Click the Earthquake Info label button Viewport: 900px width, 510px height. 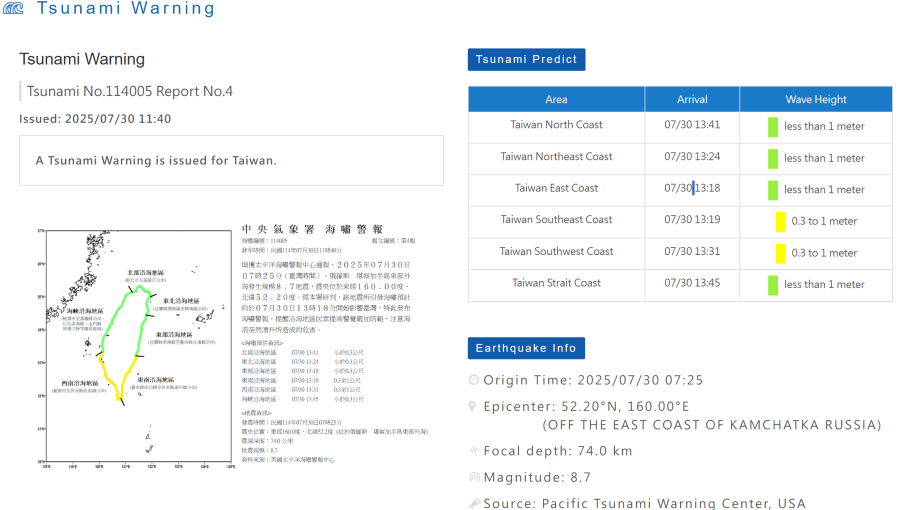[x=526, y=348]
